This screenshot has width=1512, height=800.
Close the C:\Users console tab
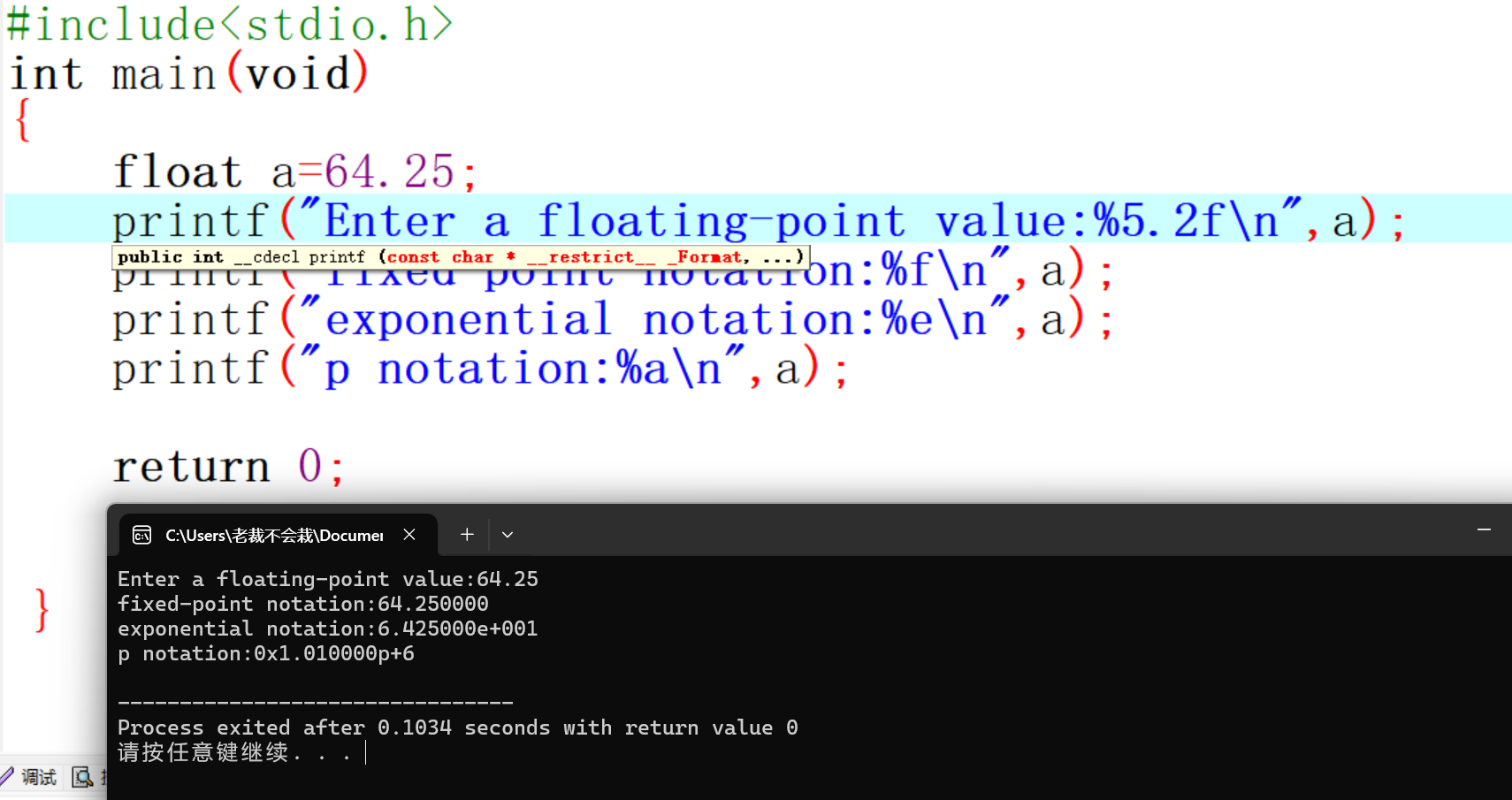coord(409,534)
